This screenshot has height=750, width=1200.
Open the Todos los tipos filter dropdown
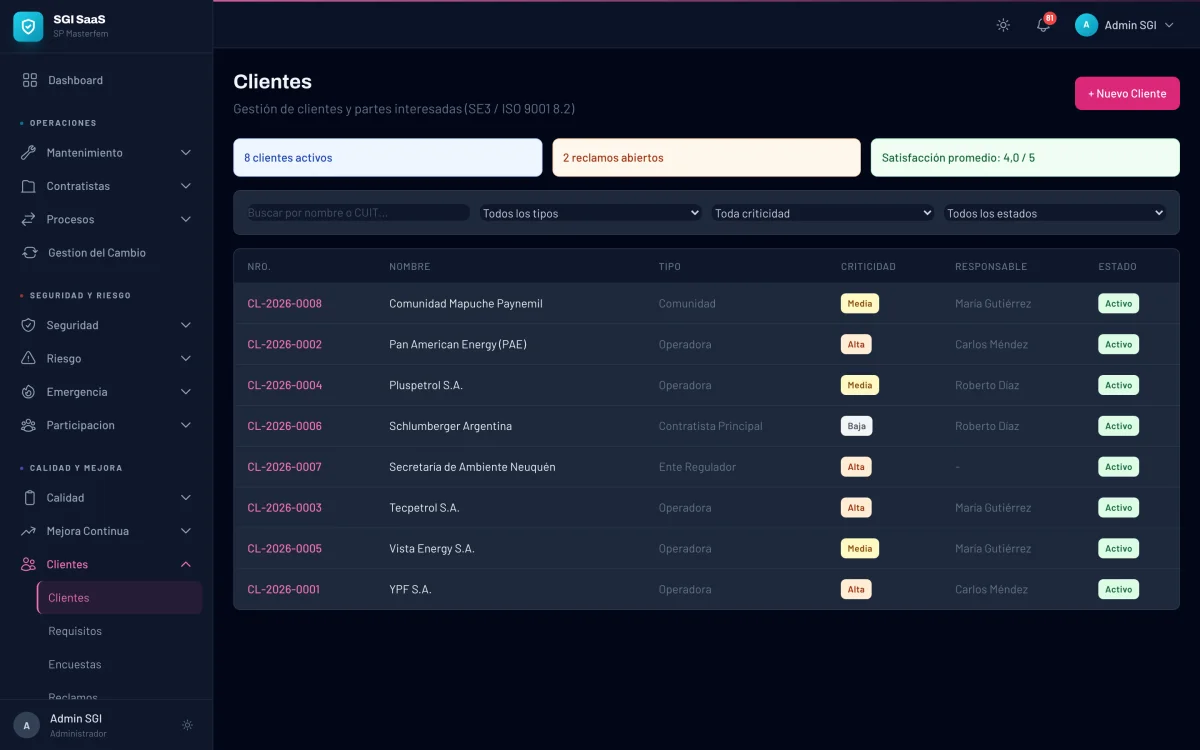click(590, 213)
